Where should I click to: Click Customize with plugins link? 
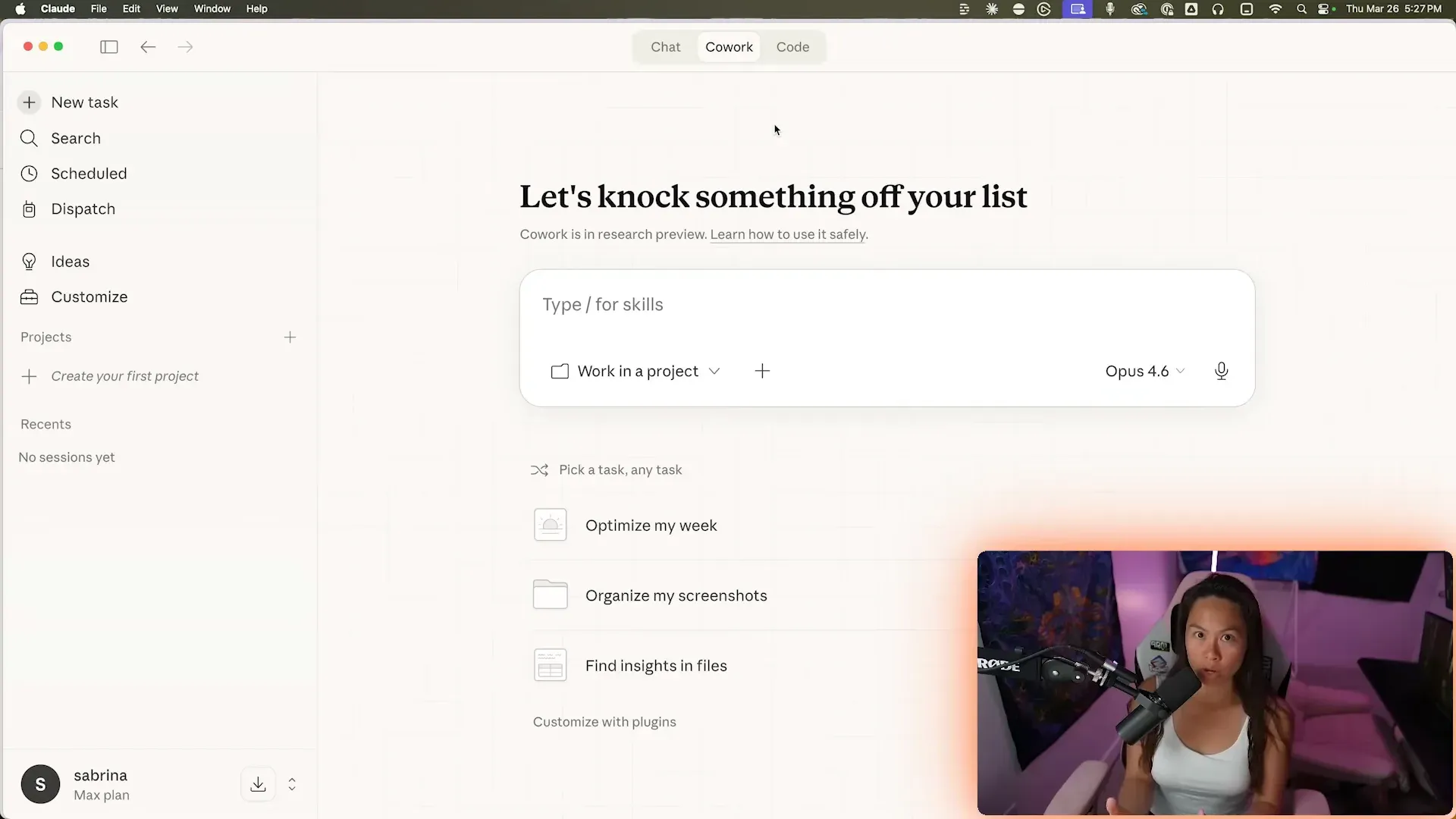pos(604,722)
